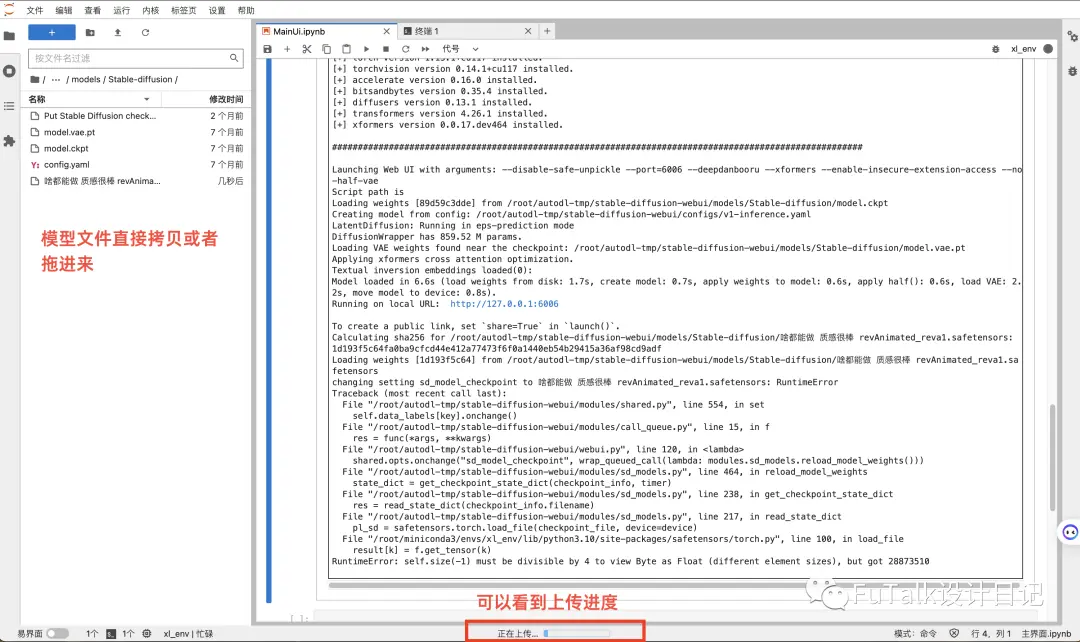Click the upload progress bar in status bar
1080x642 pixels.
(x=577, y=634)
